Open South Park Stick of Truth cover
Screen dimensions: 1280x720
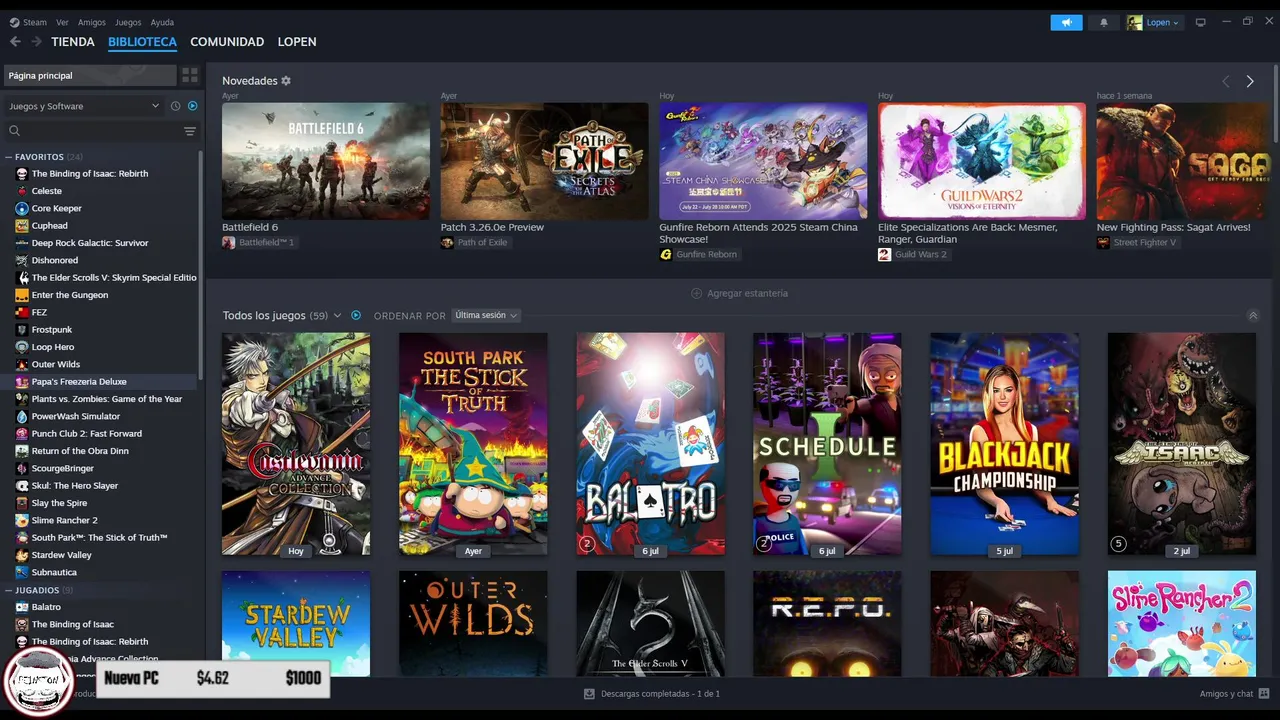[473, 444]
